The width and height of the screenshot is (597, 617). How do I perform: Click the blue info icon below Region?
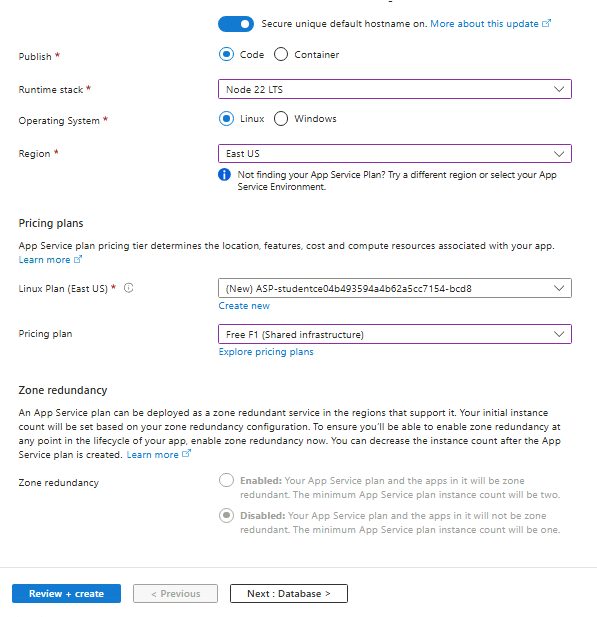click(x=224, y=174)
